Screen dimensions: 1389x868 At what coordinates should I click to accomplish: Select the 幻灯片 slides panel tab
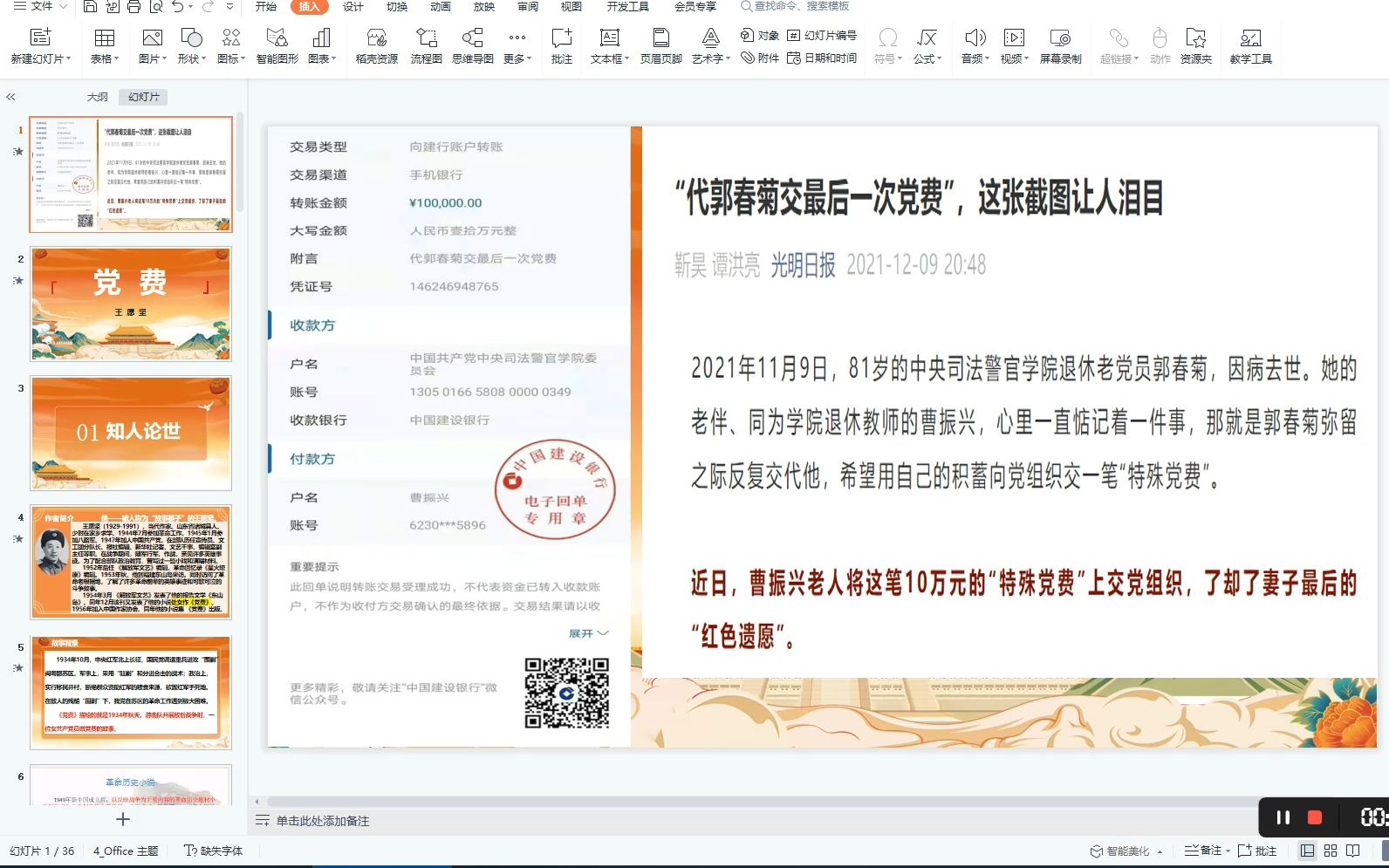pos(144,97)
